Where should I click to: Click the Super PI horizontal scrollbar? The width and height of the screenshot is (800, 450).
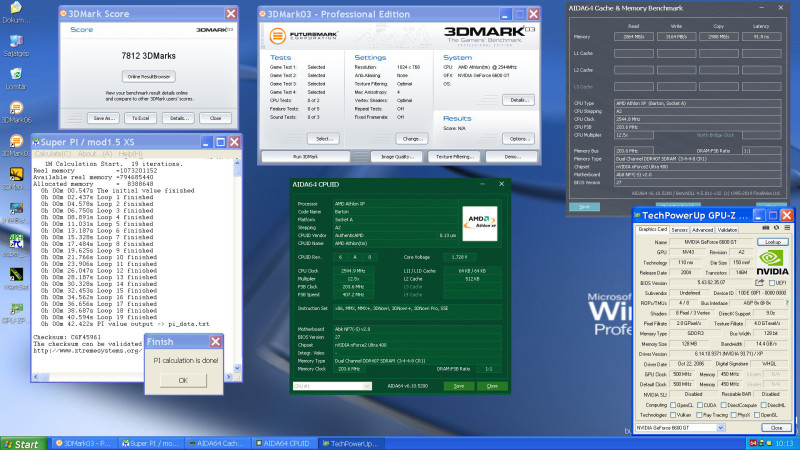[134, 377]
